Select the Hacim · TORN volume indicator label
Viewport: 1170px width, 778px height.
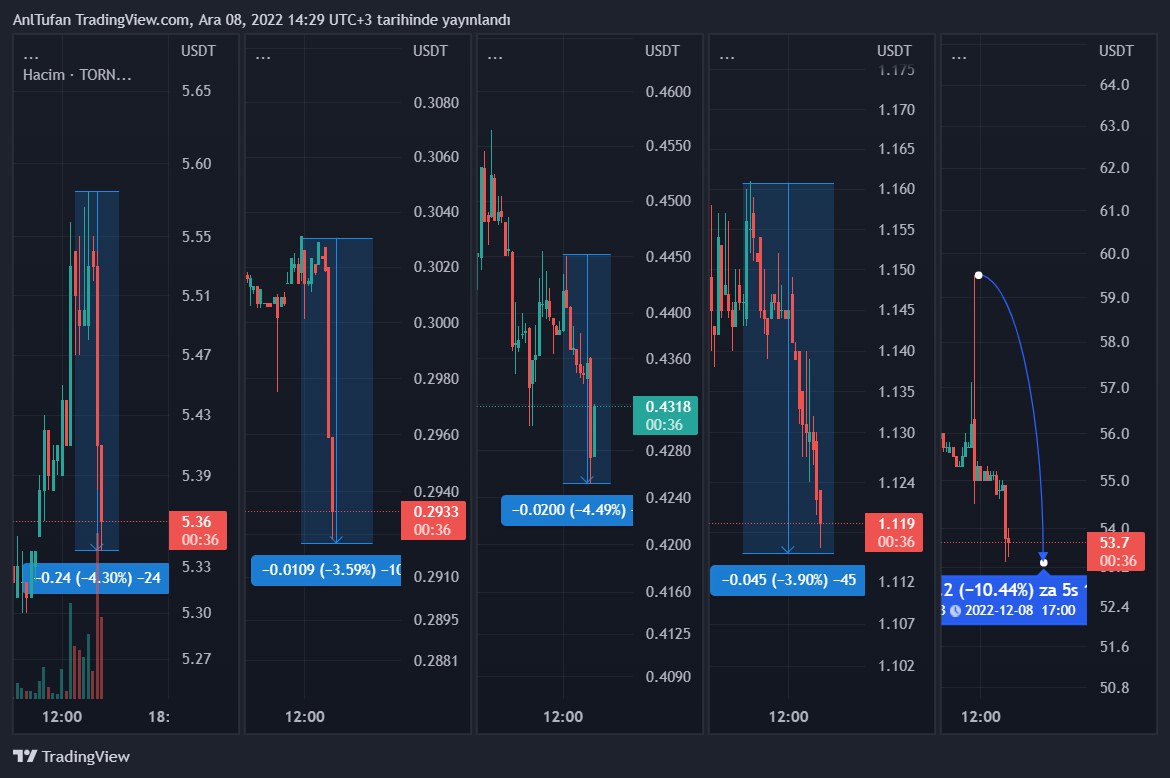(77, 75)
